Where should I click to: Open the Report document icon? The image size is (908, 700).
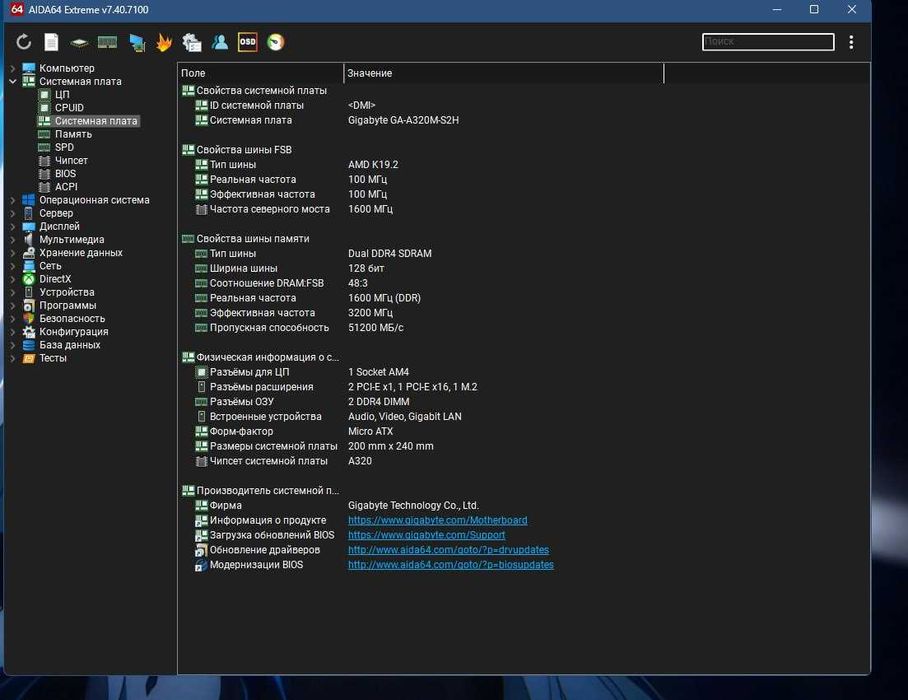tap(52, 42)
